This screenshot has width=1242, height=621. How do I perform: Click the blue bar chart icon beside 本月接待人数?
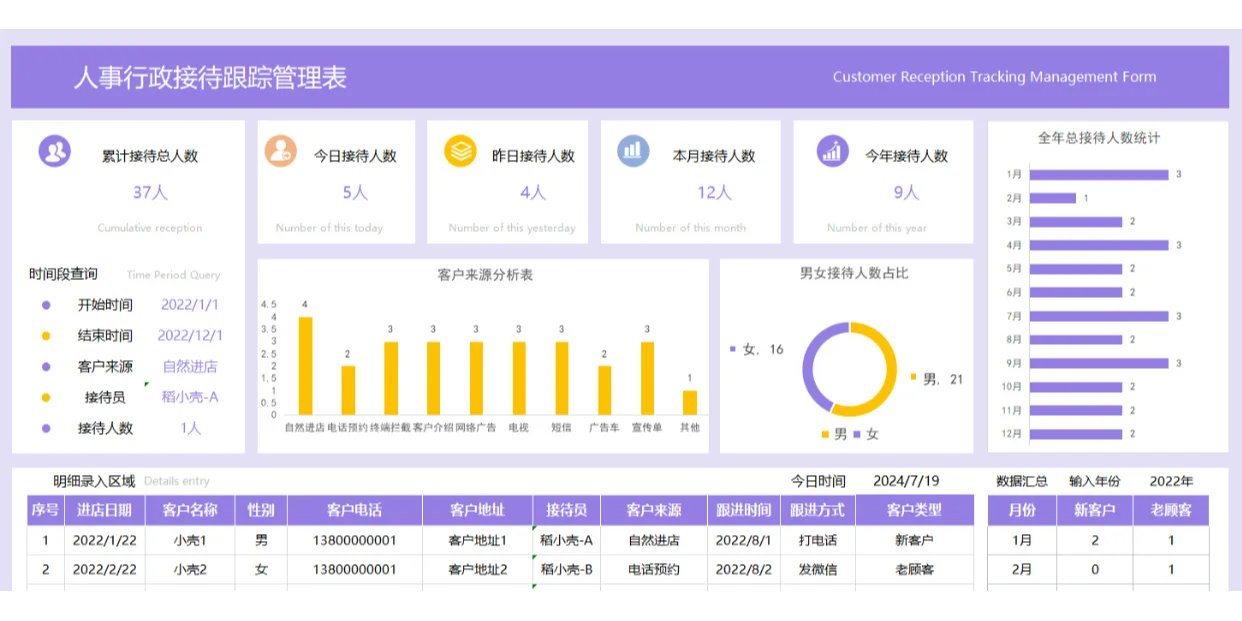pos(633,151)
